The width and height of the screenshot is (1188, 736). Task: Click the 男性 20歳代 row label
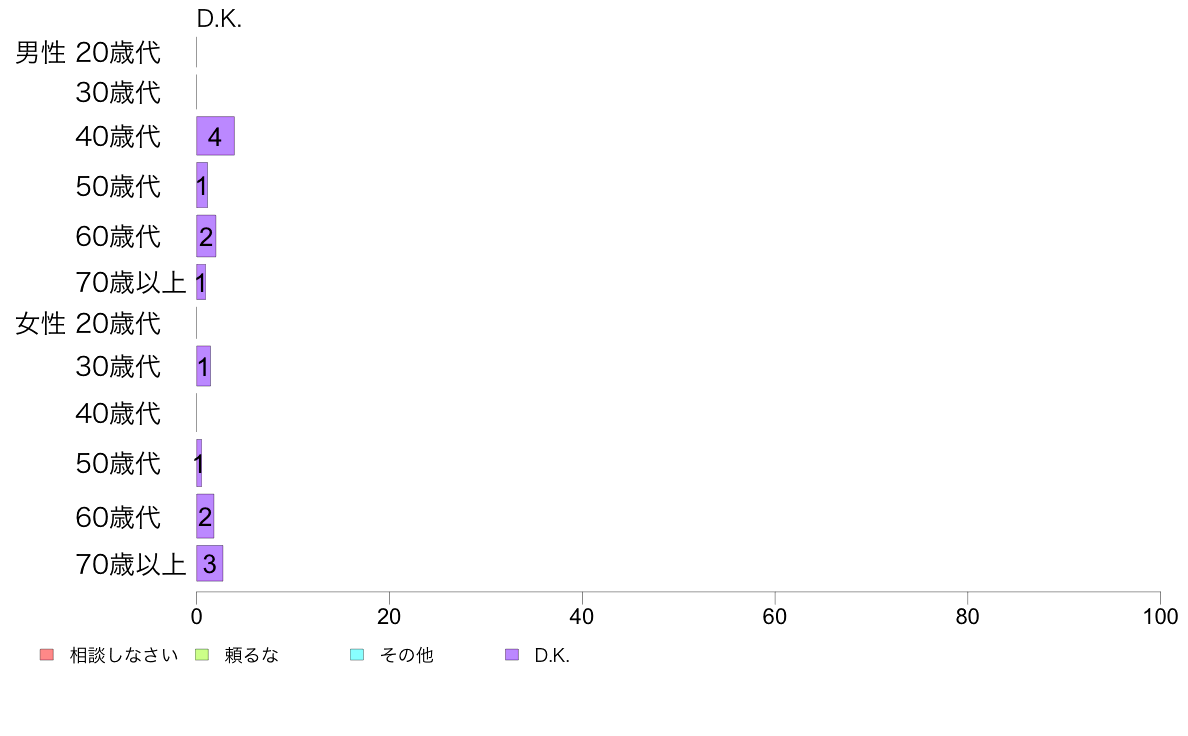[88, 52]
